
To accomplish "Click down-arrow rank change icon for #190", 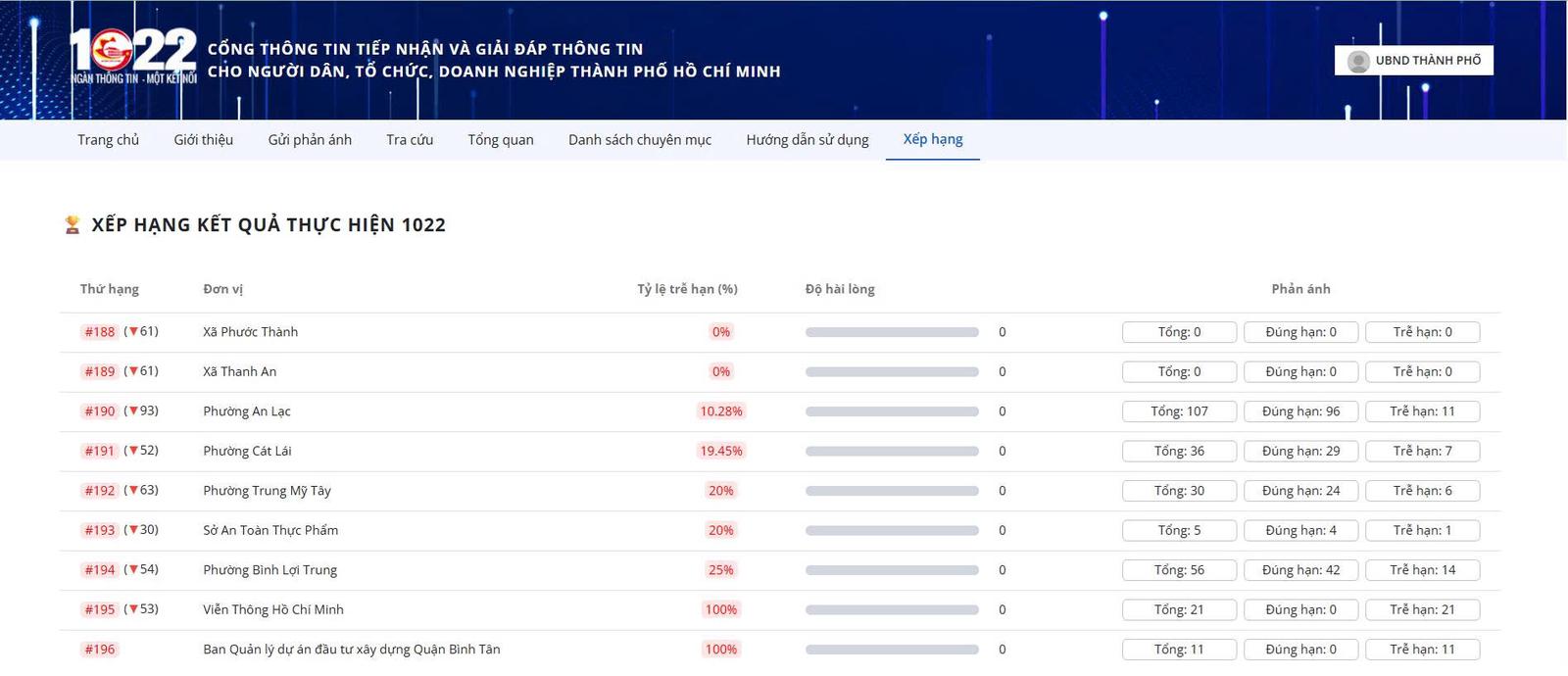I will [x=133, y=411].
